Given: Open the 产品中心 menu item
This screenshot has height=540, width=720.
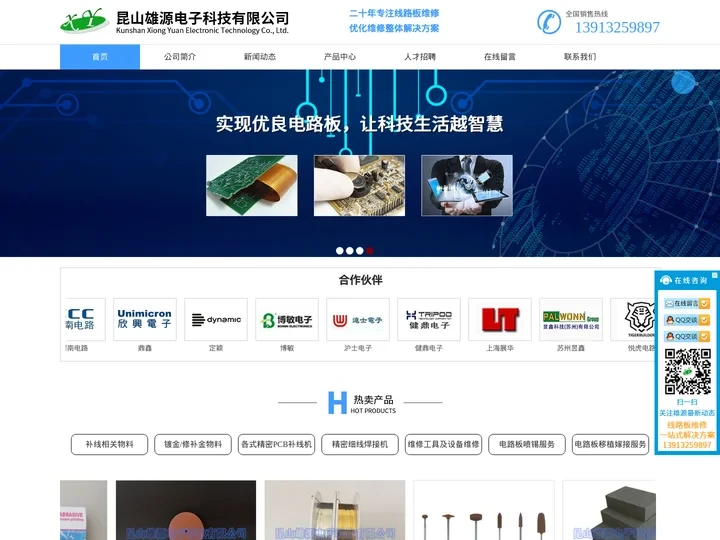Looking at the screenshot, I should coord(339,57).
